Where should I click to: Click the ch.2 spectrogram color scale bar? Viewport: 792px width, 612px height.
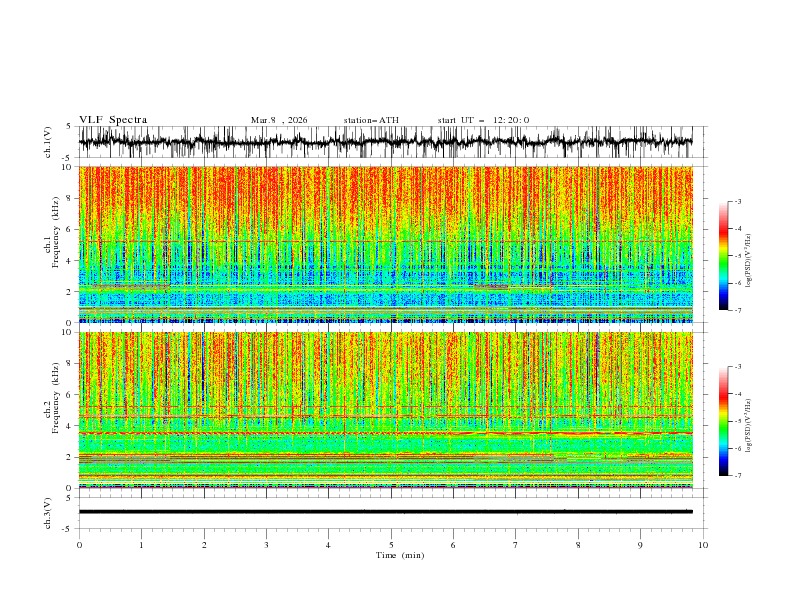pos(723,421)
